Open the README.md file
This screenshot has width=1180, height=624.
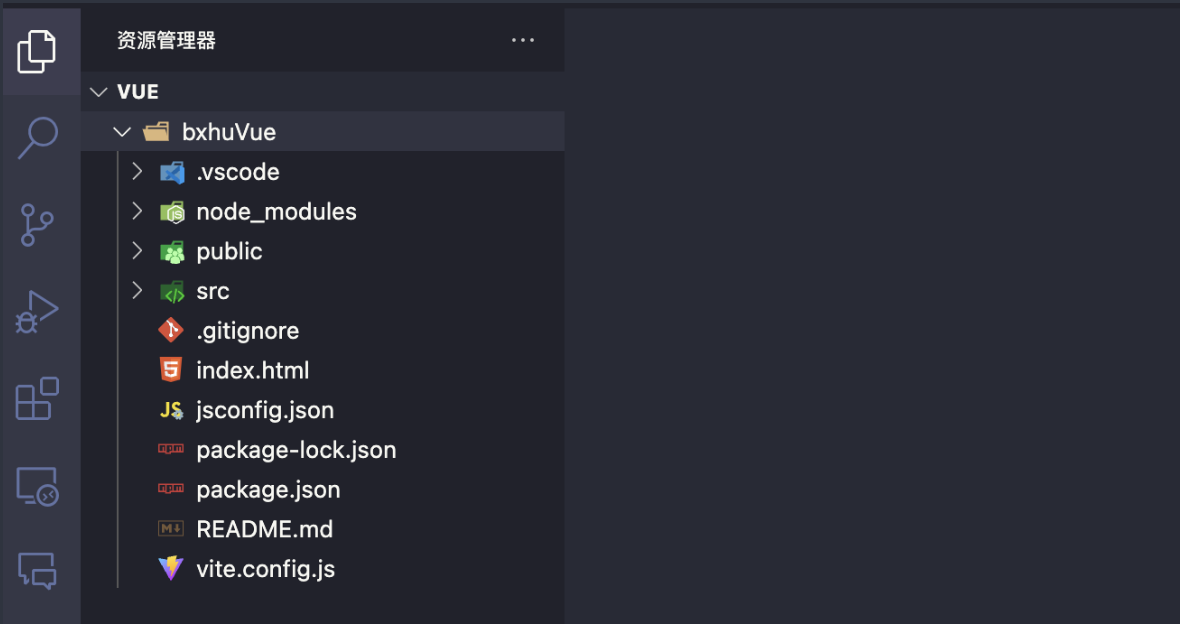[264, 529]
